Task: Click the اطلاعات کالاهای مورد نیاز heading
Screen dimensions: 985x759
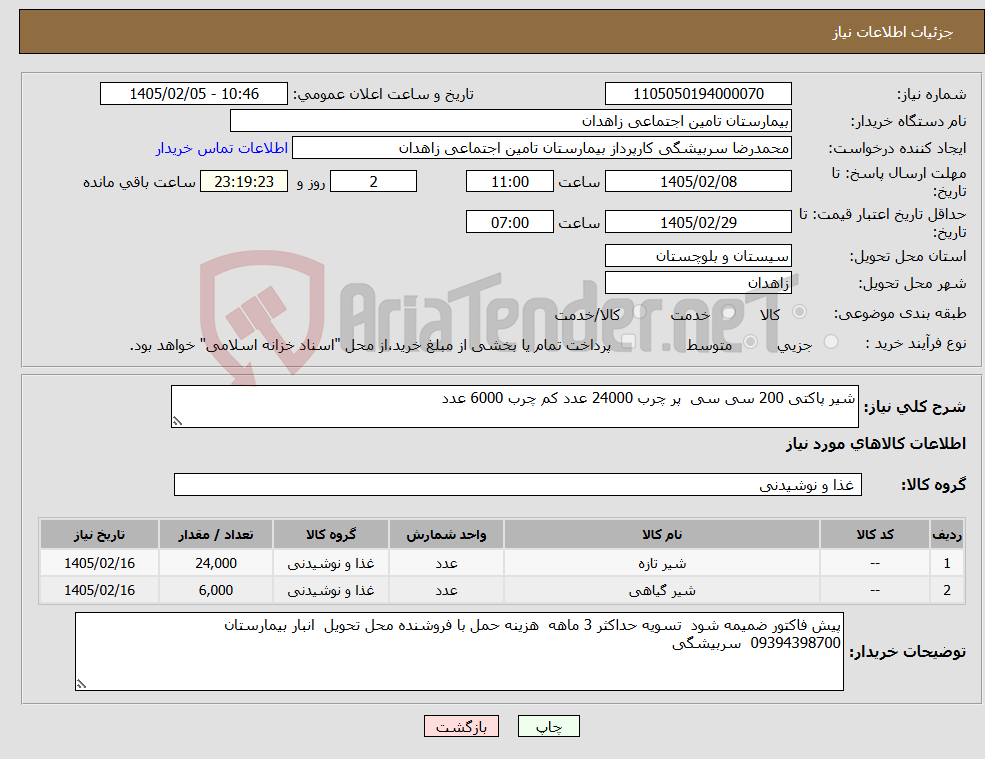Action: point(876,444)
